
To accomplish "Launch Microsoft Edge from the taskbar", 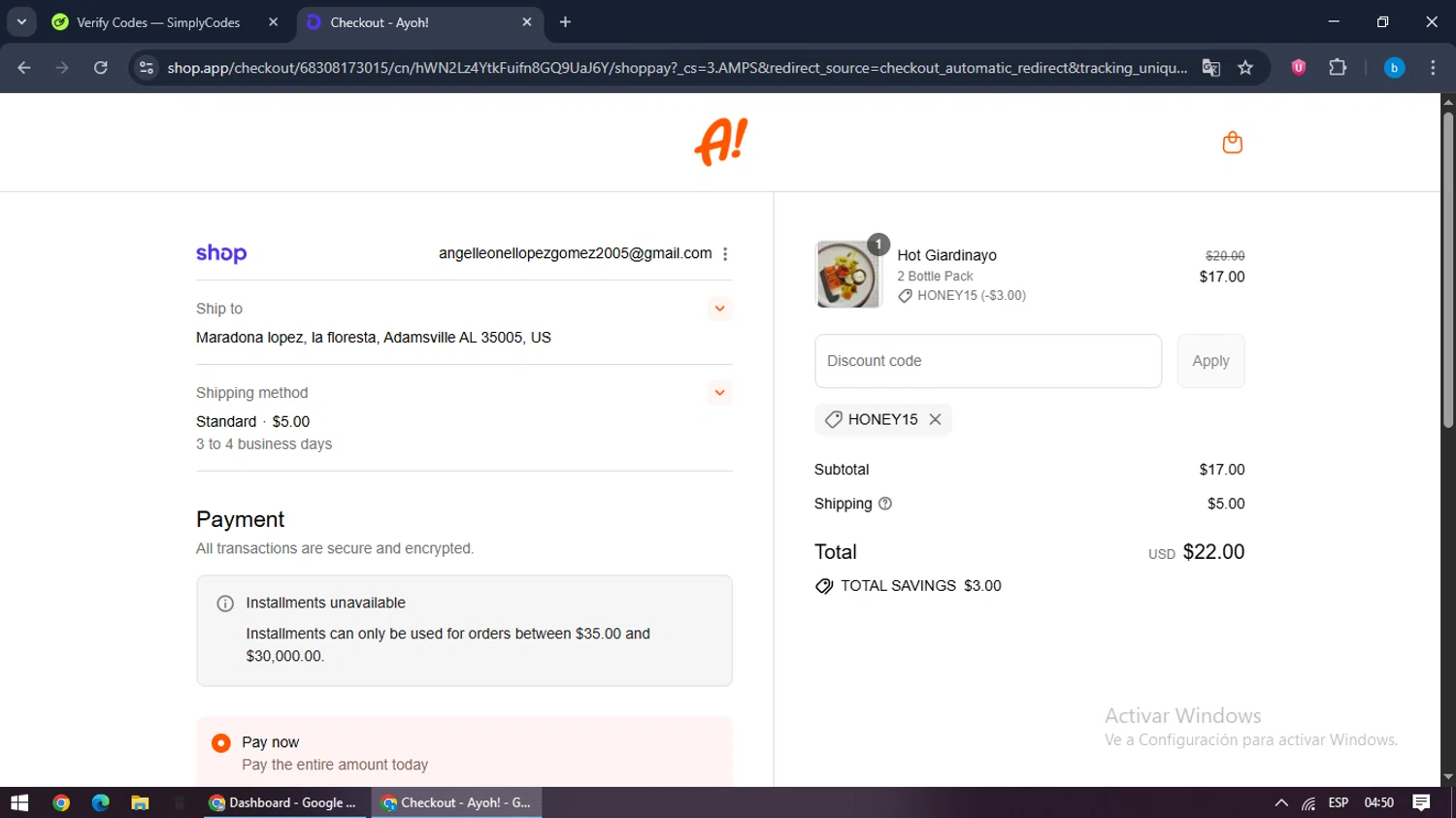I will point(100,802).
